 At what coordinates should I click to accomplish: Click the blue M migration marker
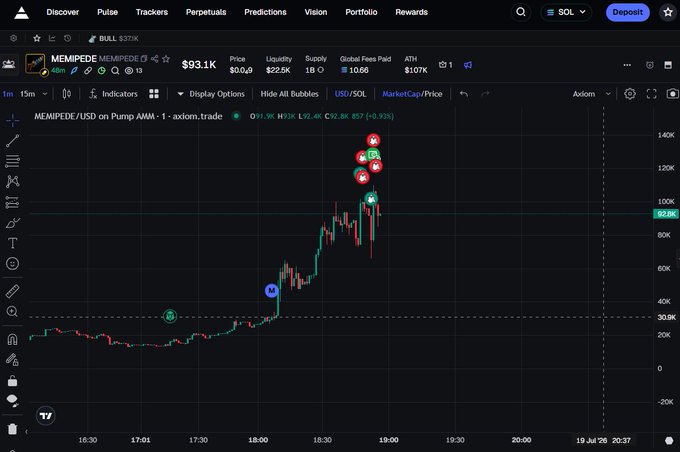271,290
